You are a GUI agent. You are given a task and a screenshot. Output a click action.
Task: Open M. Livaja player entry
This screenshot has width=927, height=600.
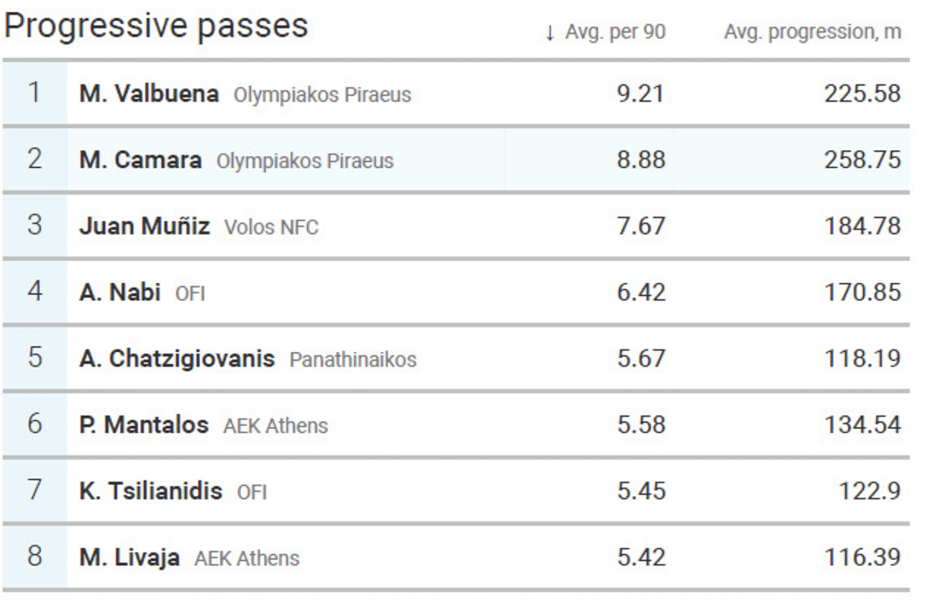129,557
